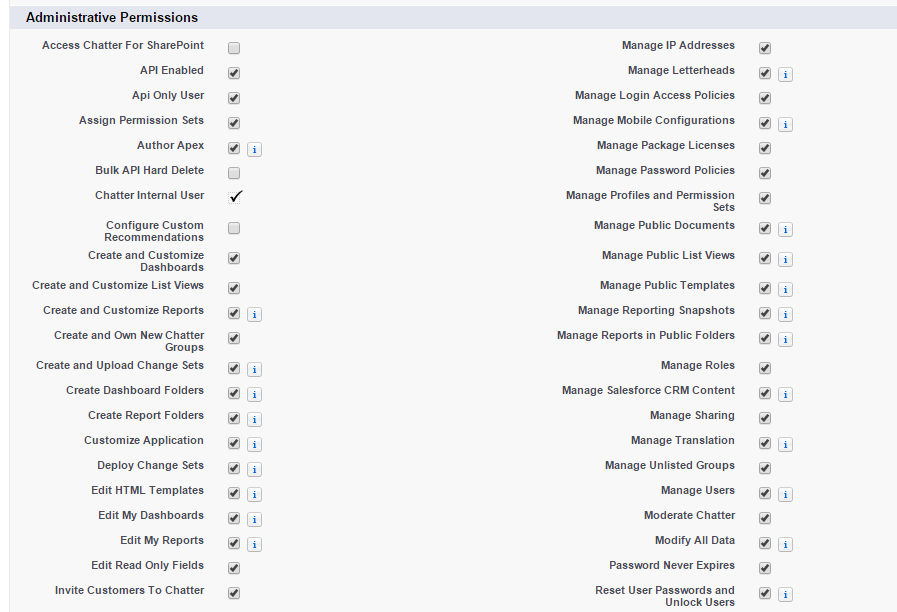Open info icon for Create Dashboard Folders
The image size is (897, 612).
(x=255, y=395)
